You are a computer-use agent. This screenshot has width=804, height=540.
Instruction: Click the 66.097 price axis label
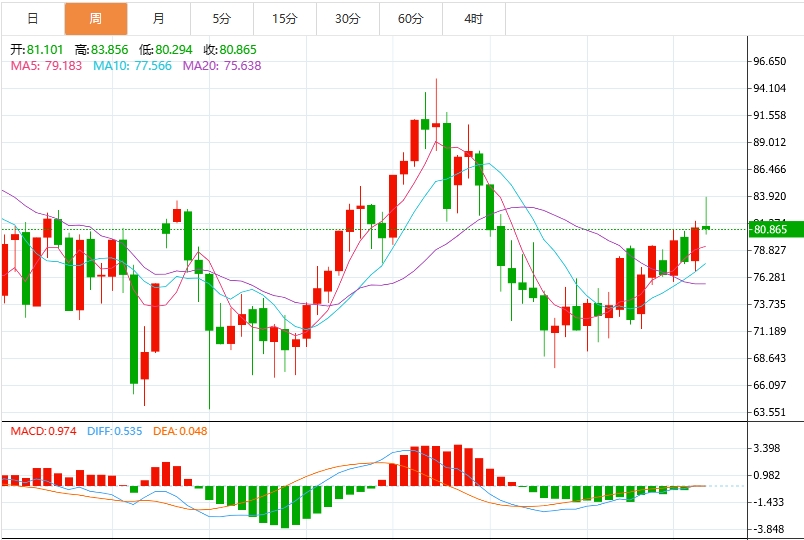pyautogui.click(x=769, y=385)
